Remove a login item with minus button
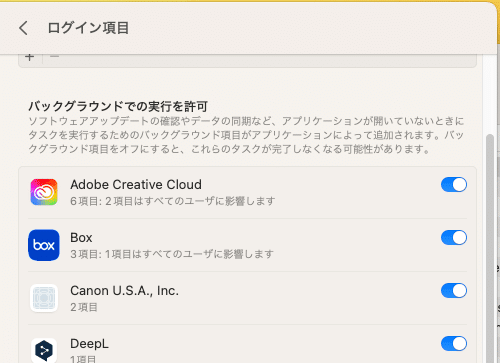The width and height of the screenshot is (500, 363). click(x=54, y=57)
